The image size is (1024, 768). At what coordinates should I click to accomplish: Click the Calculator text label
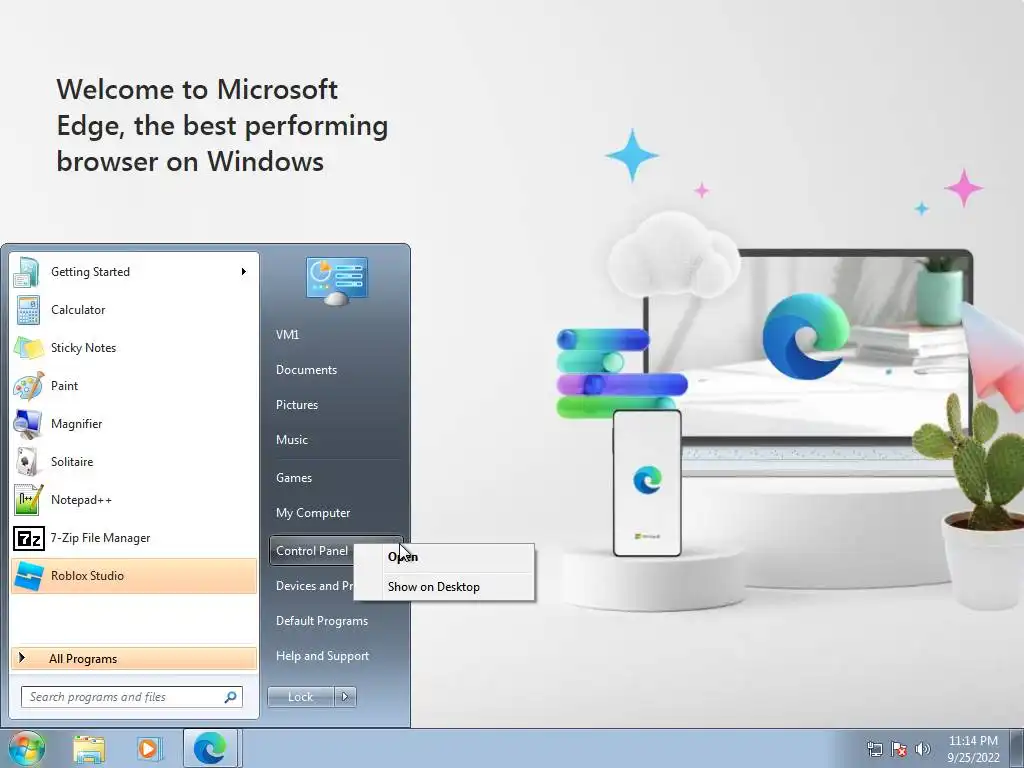point(78,310)
